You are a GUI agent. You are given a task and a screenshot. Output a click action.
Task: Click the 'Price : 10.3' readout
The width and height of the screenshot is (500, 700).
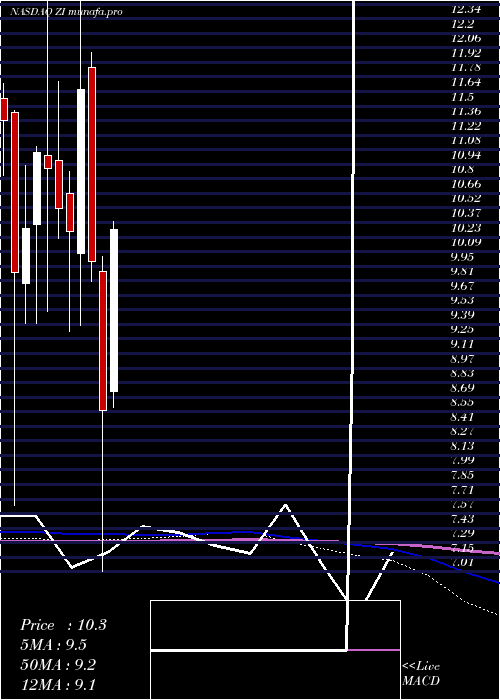pyautogui.click(x=63, y=625)
